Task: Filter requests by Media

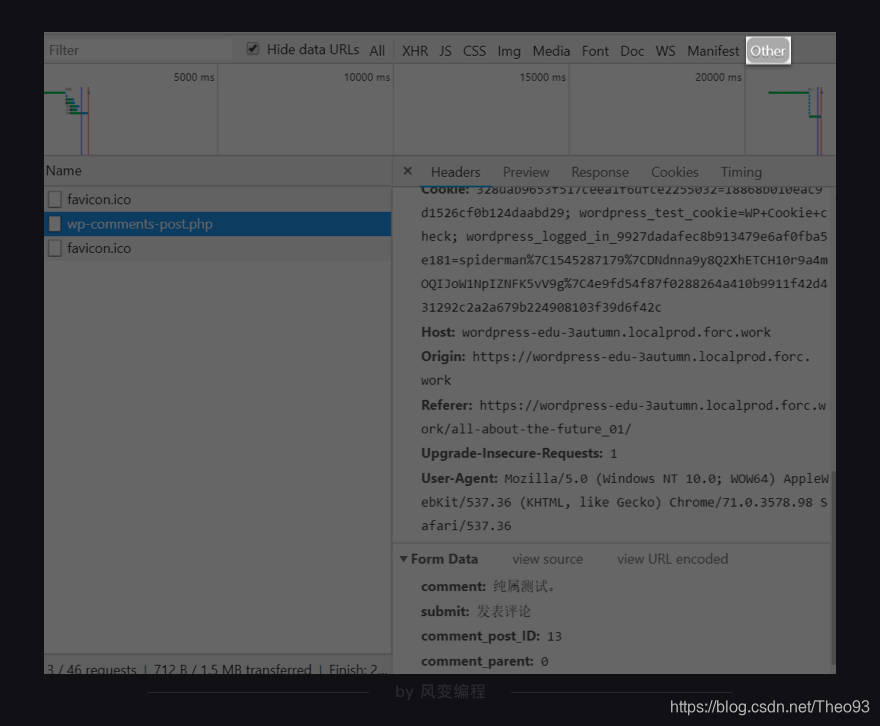Action: point(551,51)
